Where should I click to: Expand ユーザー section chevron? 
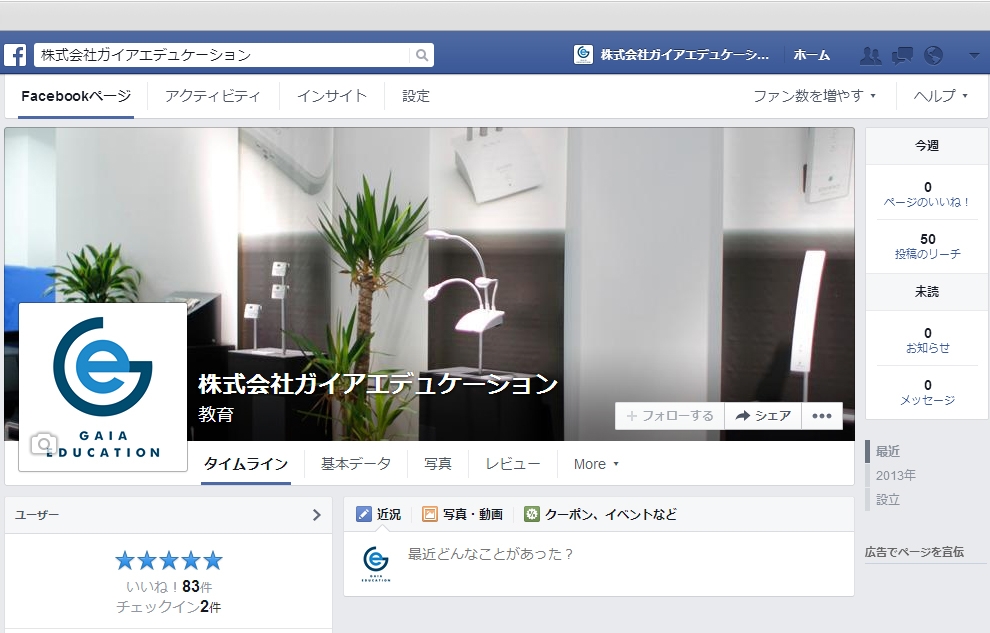point(317,515)
